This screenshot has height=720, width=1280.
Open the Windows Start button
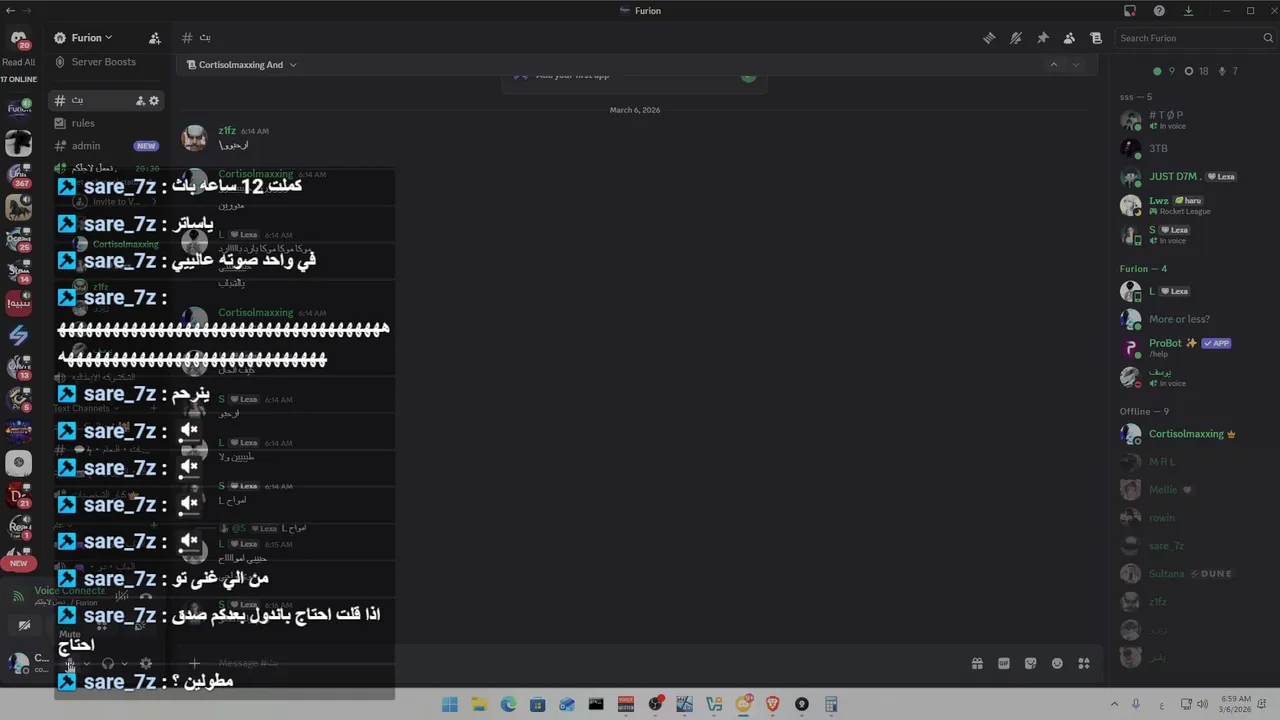tap(450, 704)
